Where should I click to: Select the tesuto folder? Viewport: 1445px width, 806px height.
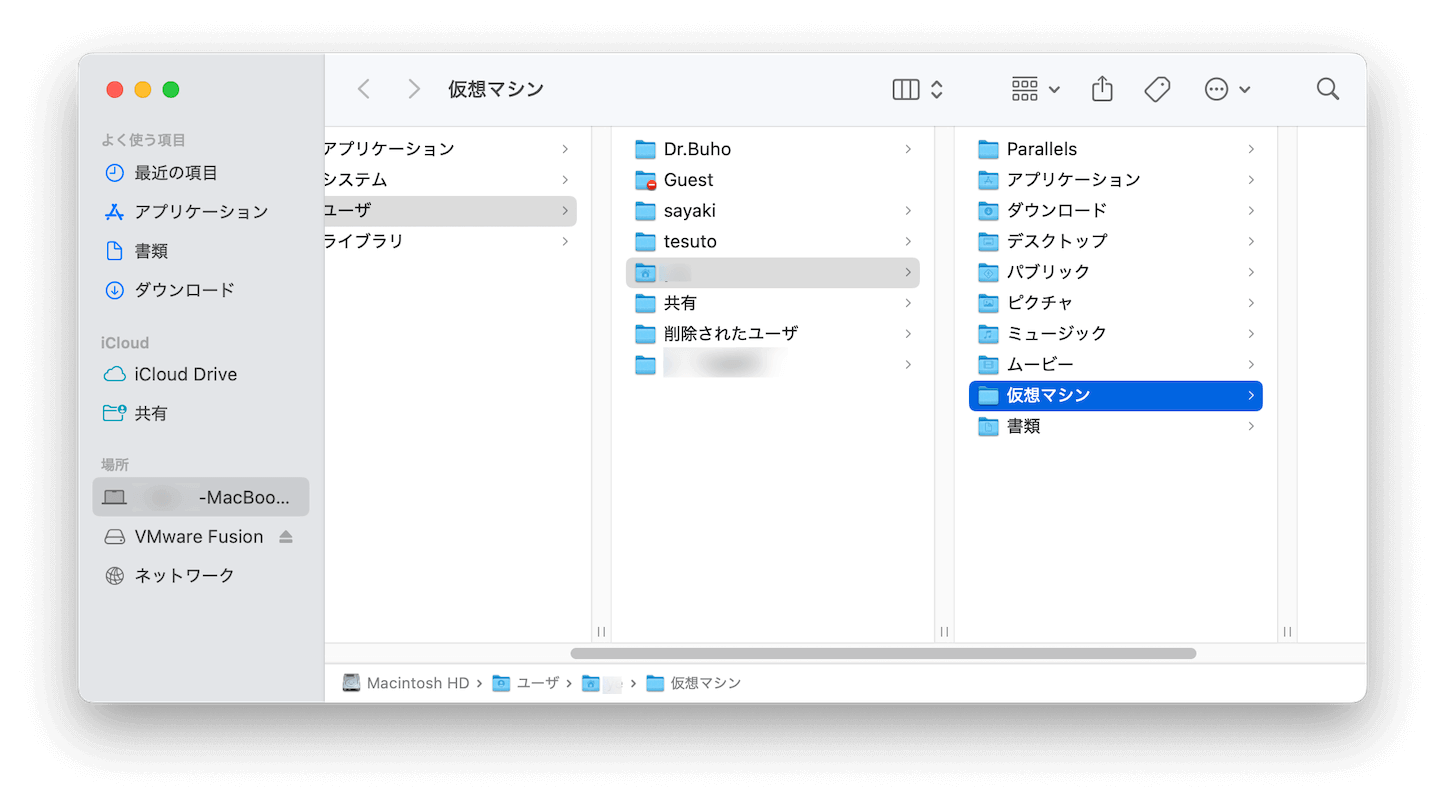[773, 242]
